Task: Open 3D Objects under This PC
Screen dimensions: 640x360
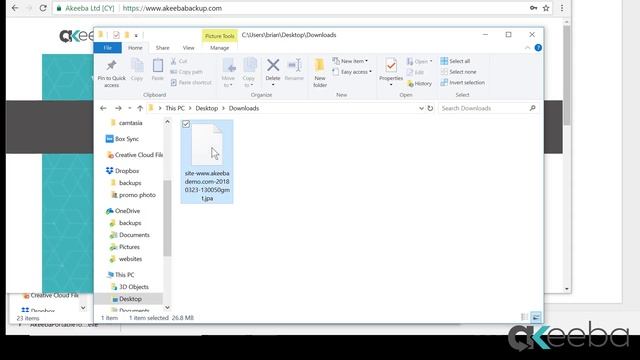Action: pos(133,287)
